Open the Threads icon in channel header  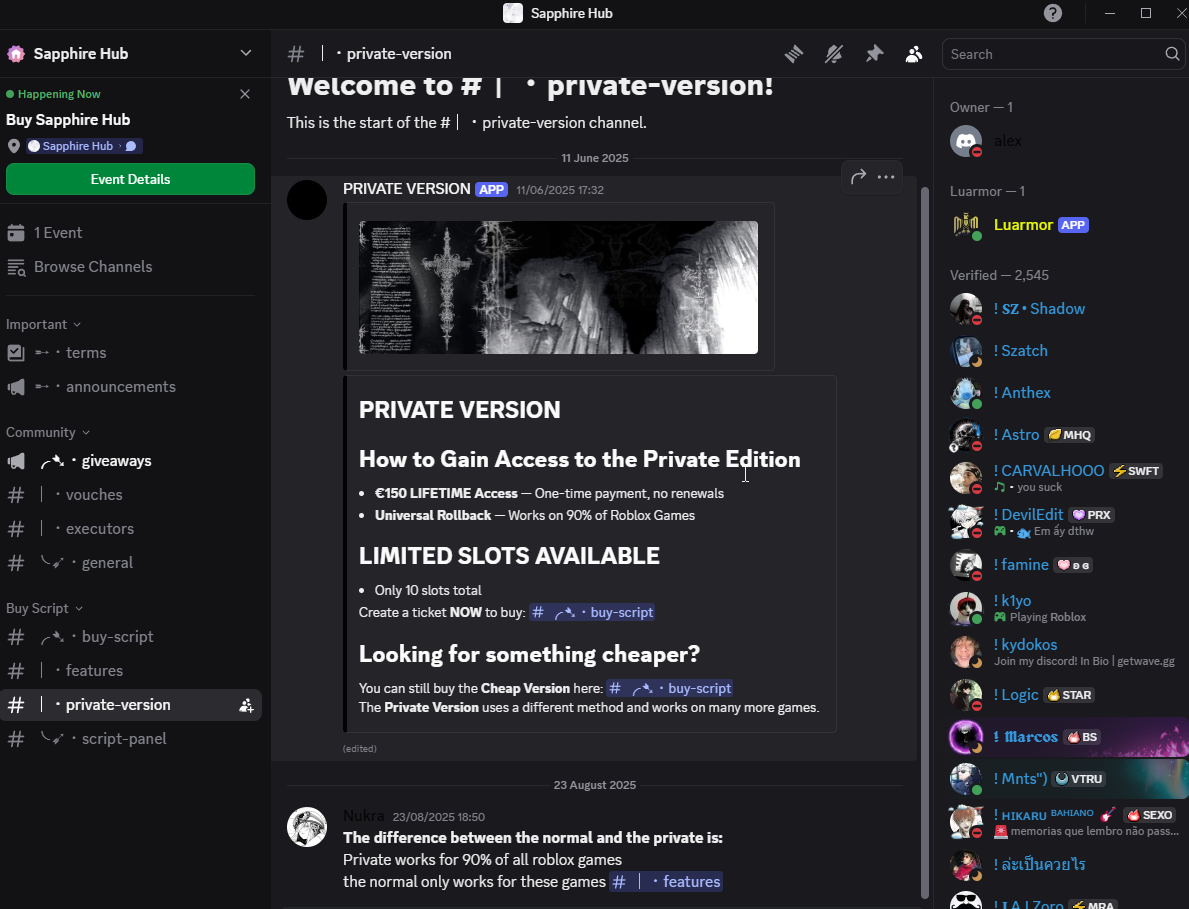coord(793,54)
